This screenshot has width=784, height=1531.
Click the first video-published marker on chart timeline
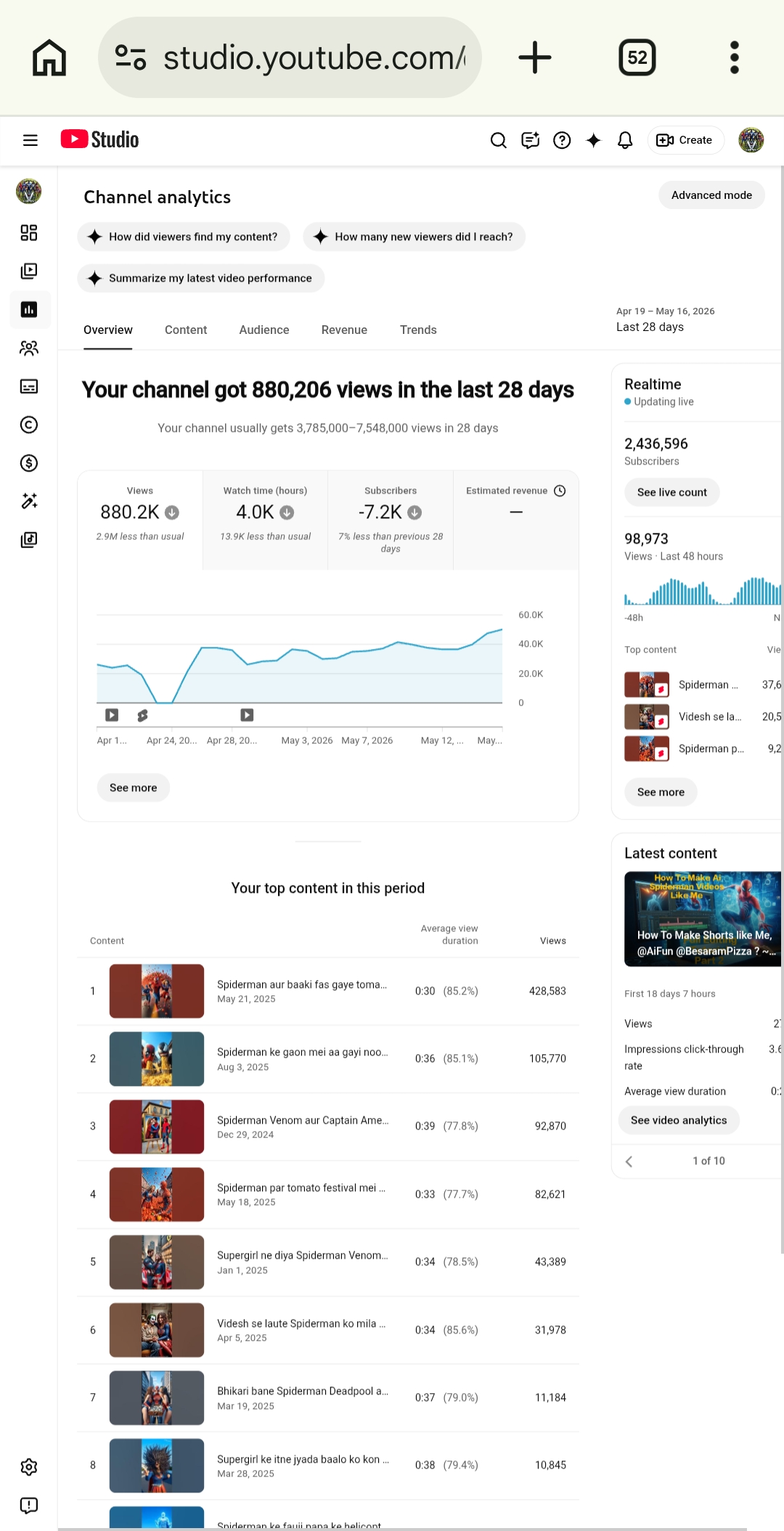pyautogui.click(x=112, y=715)
